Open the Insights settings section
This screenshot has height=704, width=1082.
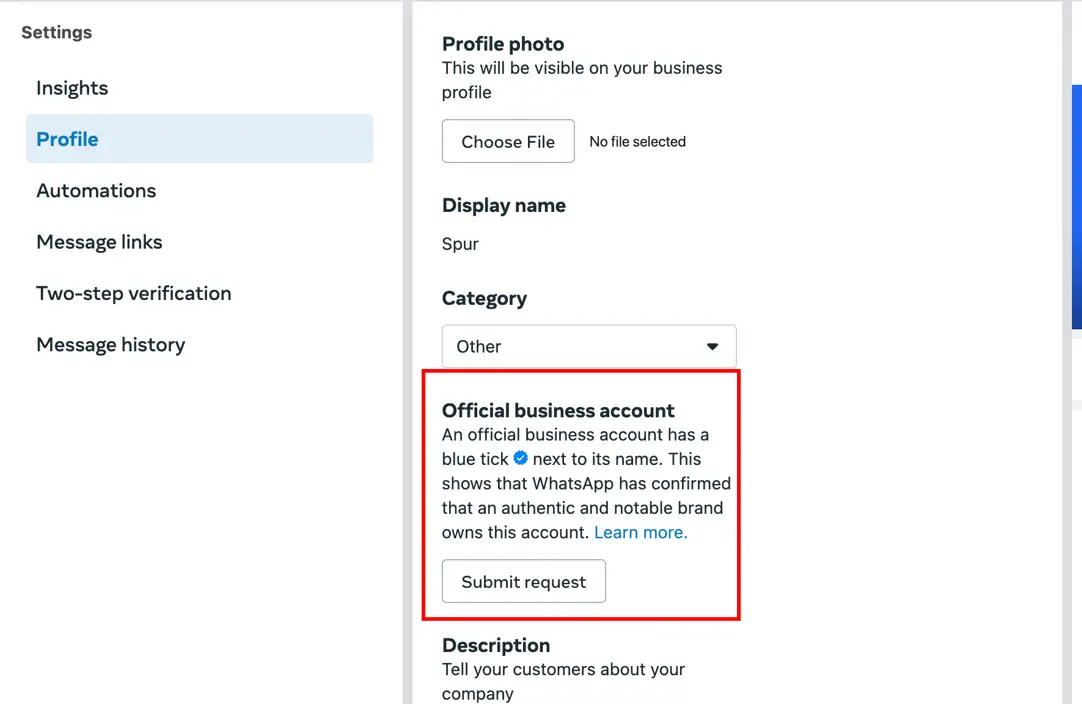pos(72,88)
